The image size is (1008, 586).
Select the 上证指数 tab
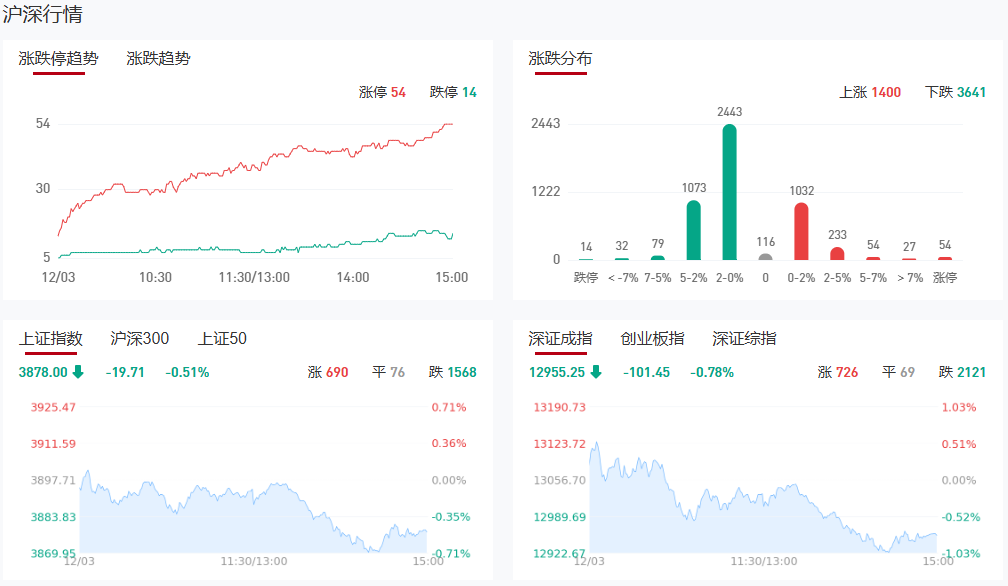pyautogui.click(x=50, y=338)
